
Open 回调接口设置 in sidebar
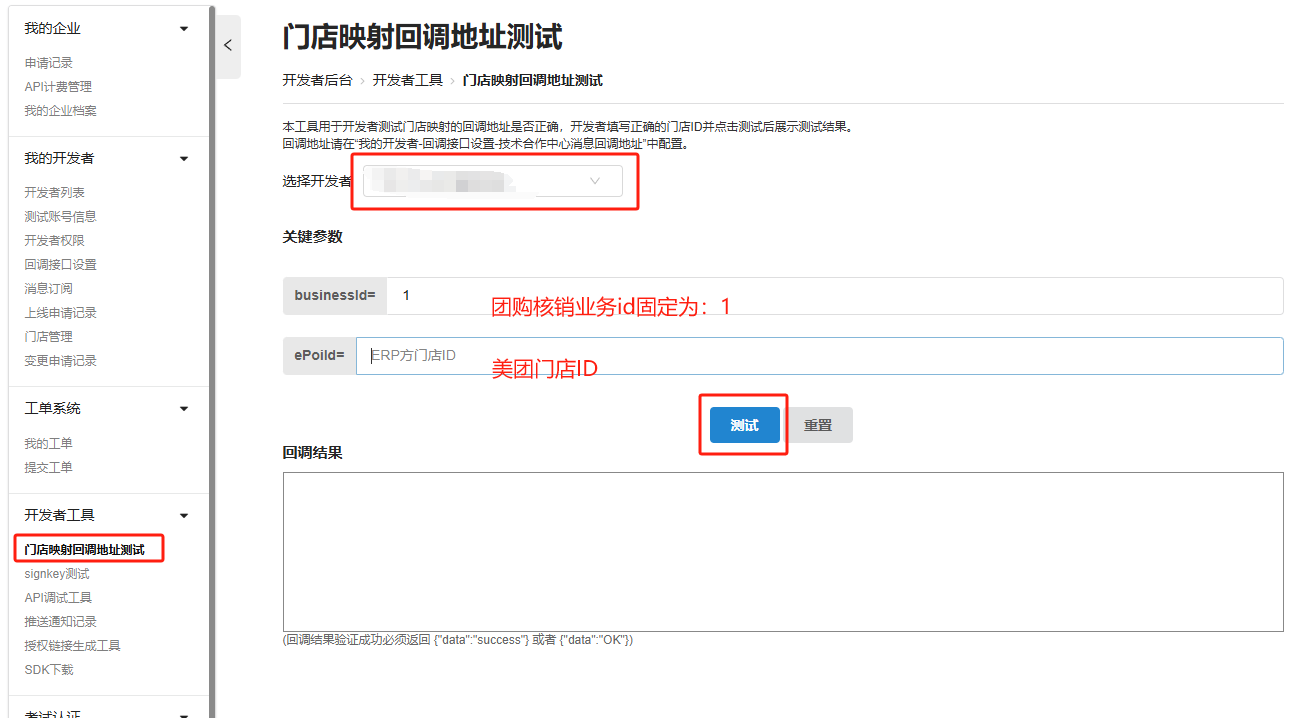pos(60,265)
